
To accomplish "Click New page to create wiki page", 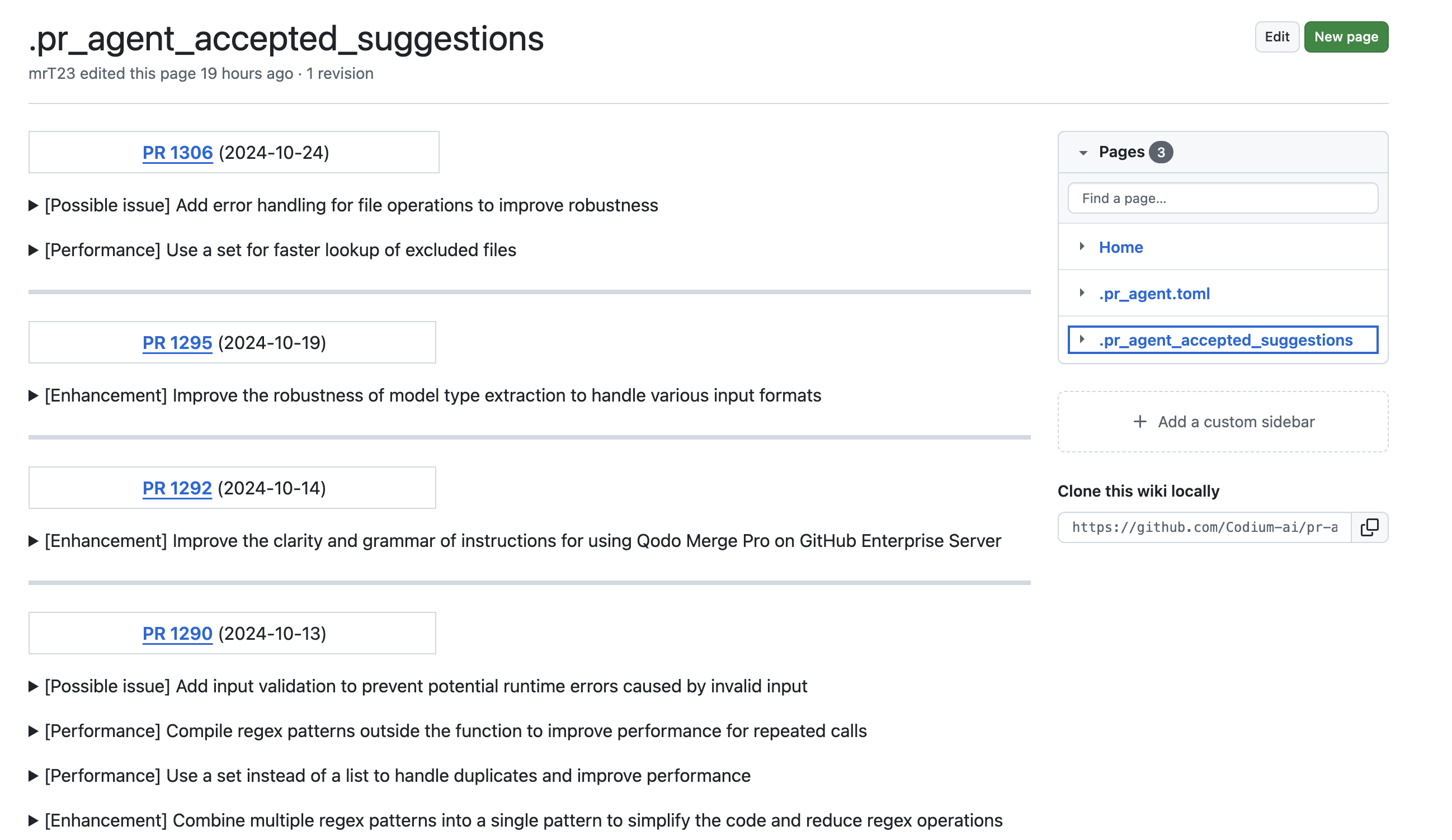I will [1347, 37].
